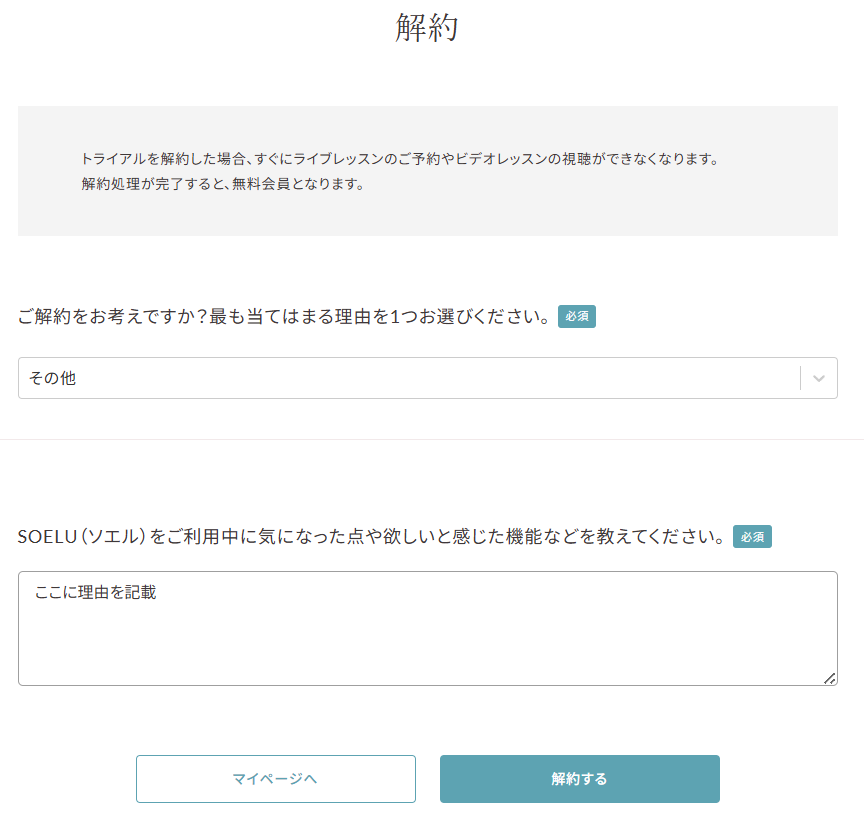Click the 必須 badge beside the SOELU feedback question
Screen dimensions: 864x834
(752, 537)
